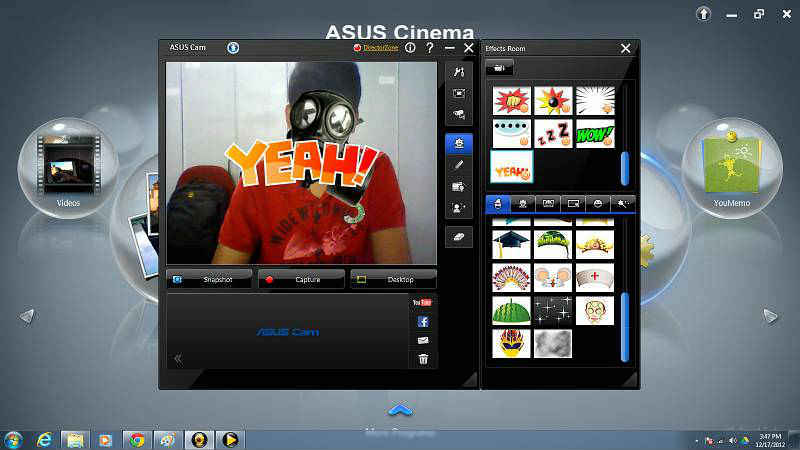Open Windows Explorer folder from taskbar
The image size is (800, 450).
click(75, 440)
